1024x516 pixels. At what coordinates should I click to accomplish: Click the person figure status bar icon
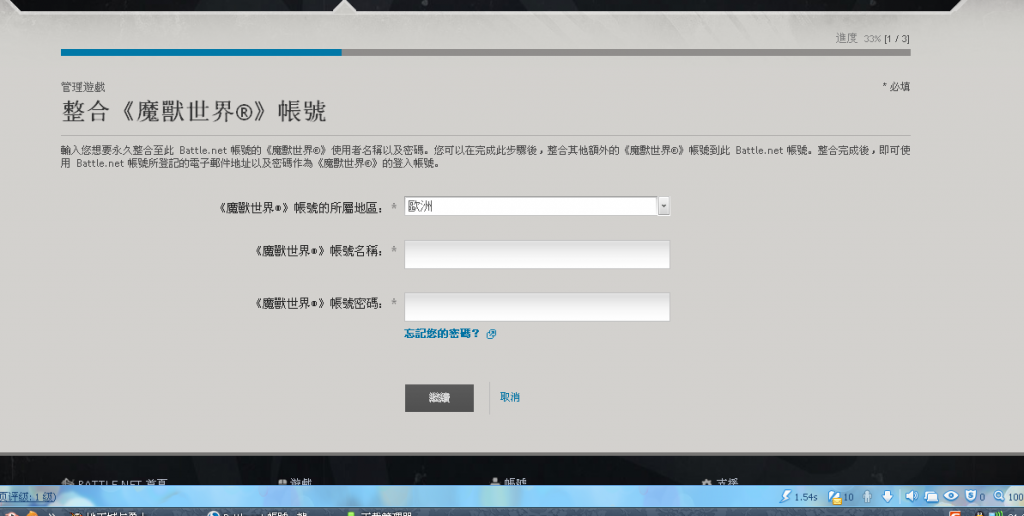pyautogui.click(x=867, y=496)
